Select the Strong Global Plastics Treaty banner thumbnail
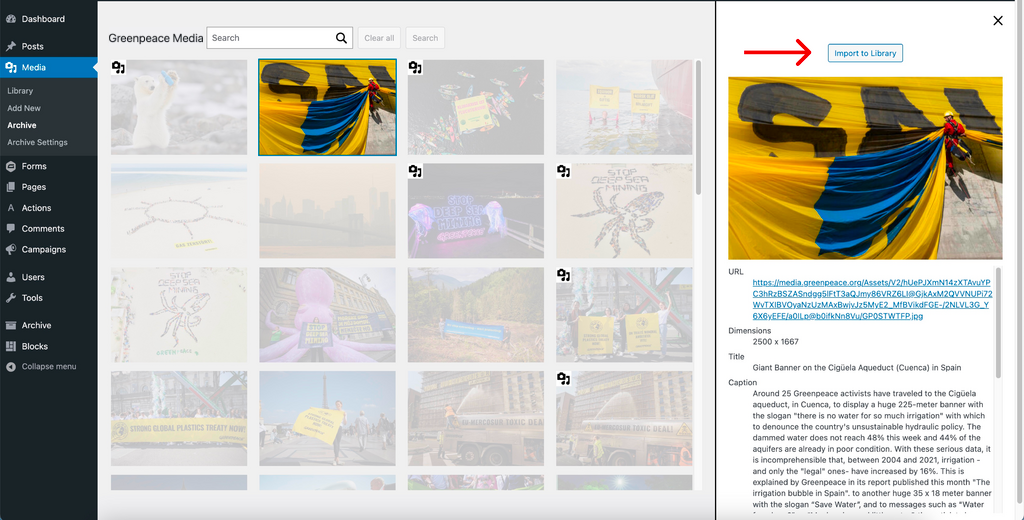 coord(179,419)
